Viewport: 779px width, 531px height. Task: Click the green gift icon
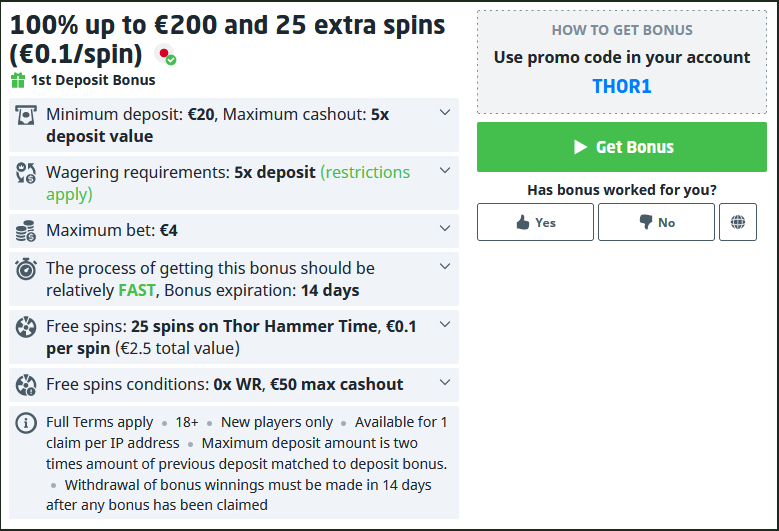click(x=18, y=80)
